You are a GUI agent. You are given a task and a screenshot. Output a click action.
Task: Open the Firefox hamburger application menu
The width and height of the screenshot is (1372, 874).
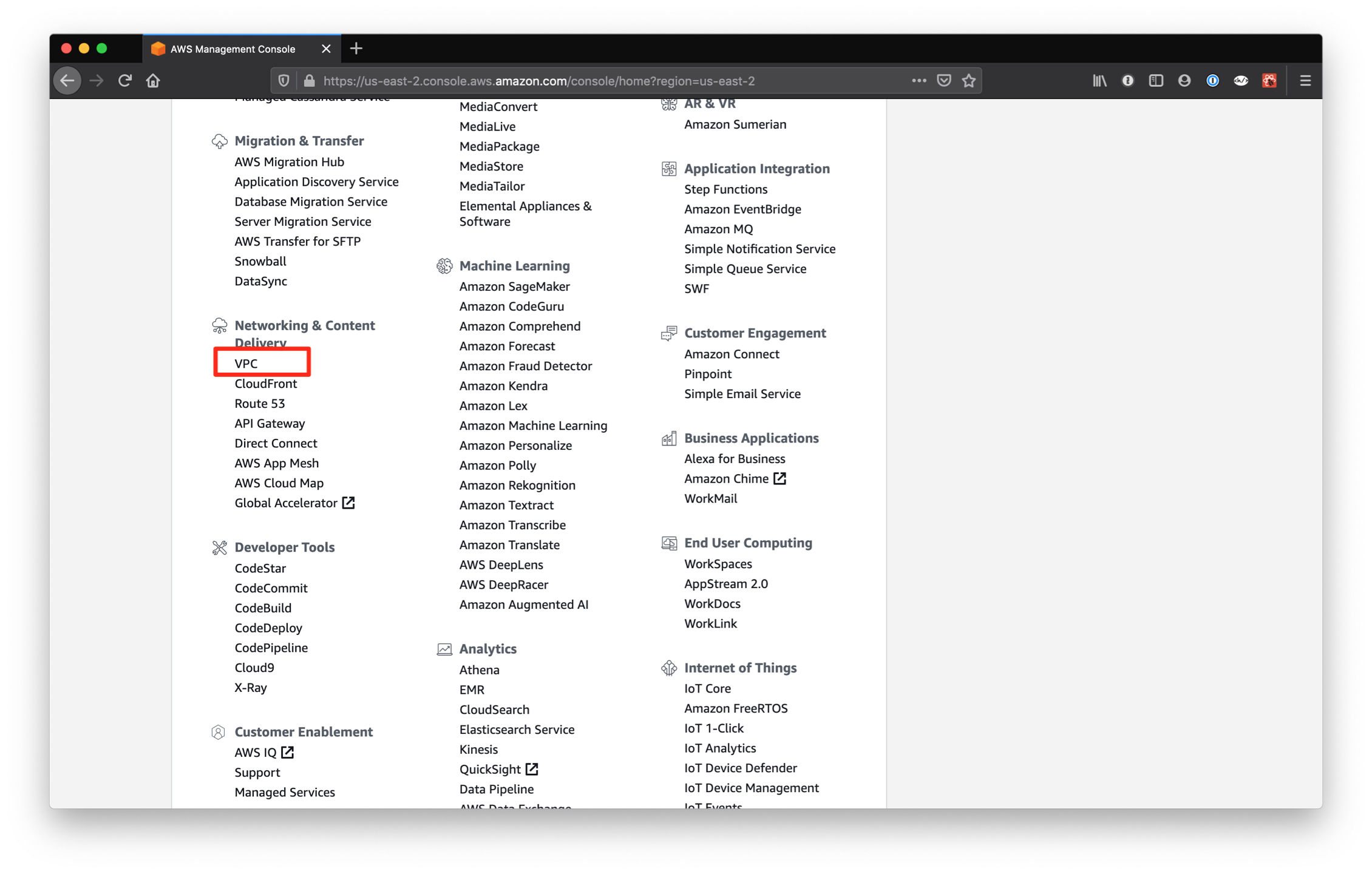click(1305, 80)
